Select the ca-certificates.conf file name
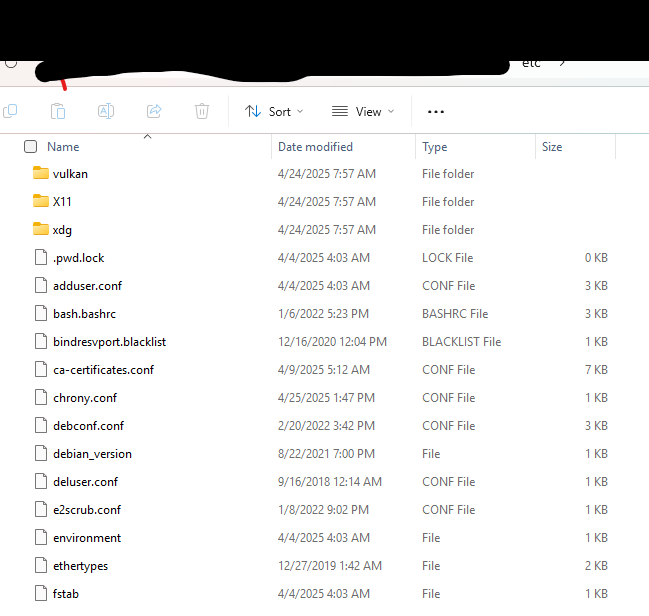649x616 pixels. click(x=103, y=370)
